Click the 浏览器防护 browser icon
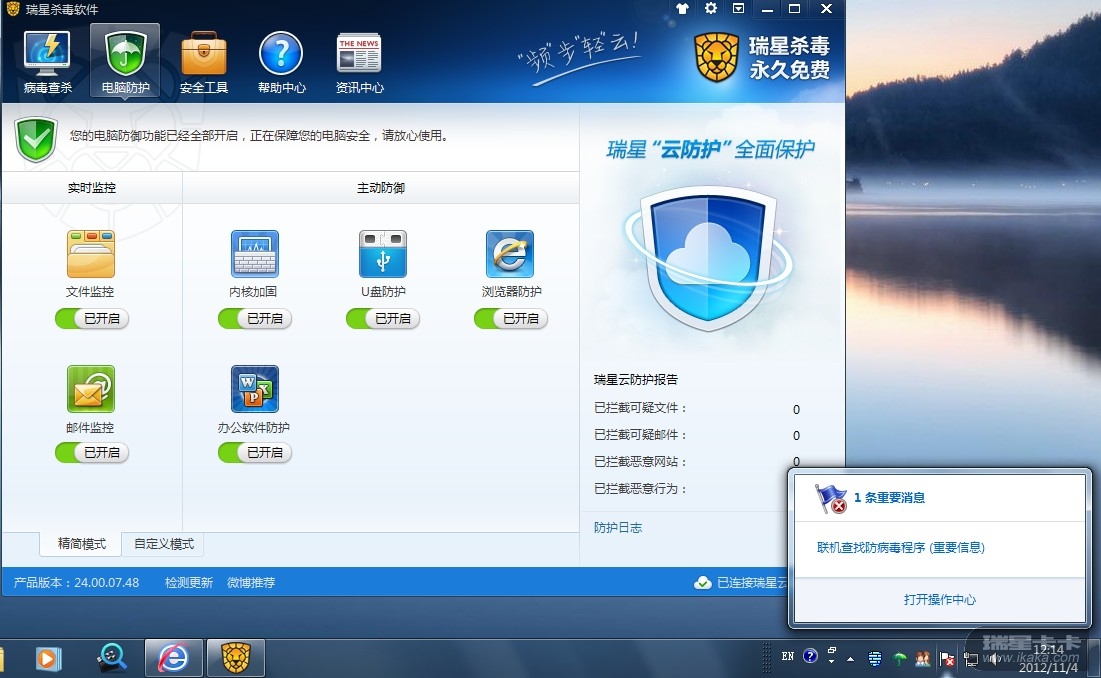 (x=510, y=254)
